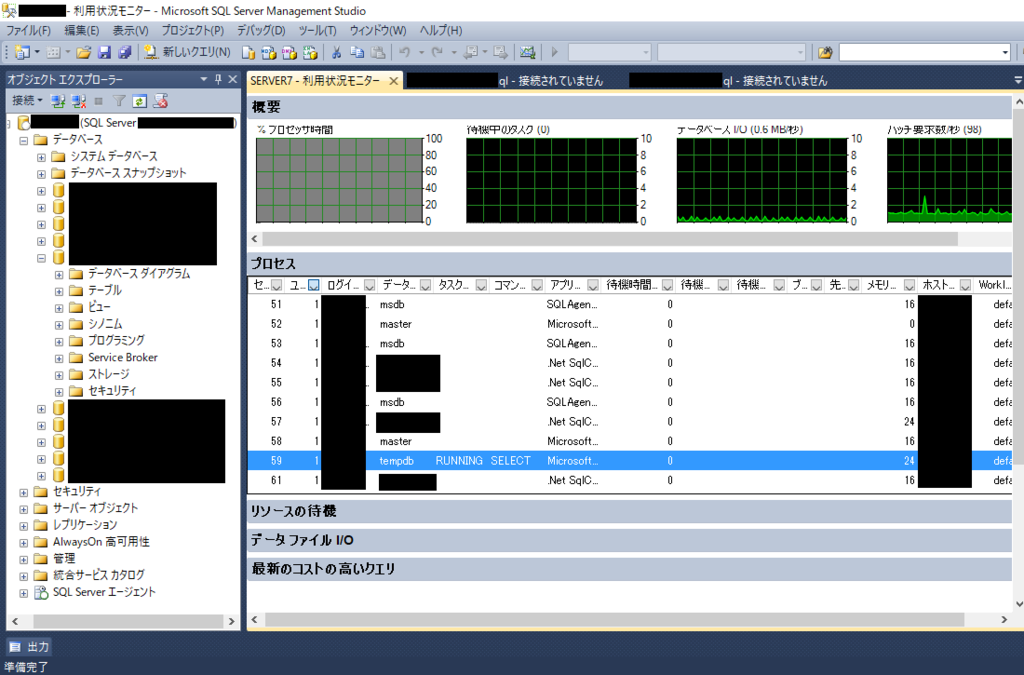The width and height of the screenshot is (1024, 675).
Task: Open the ファイル(F) menu
Action: click(x=28, y=31)
